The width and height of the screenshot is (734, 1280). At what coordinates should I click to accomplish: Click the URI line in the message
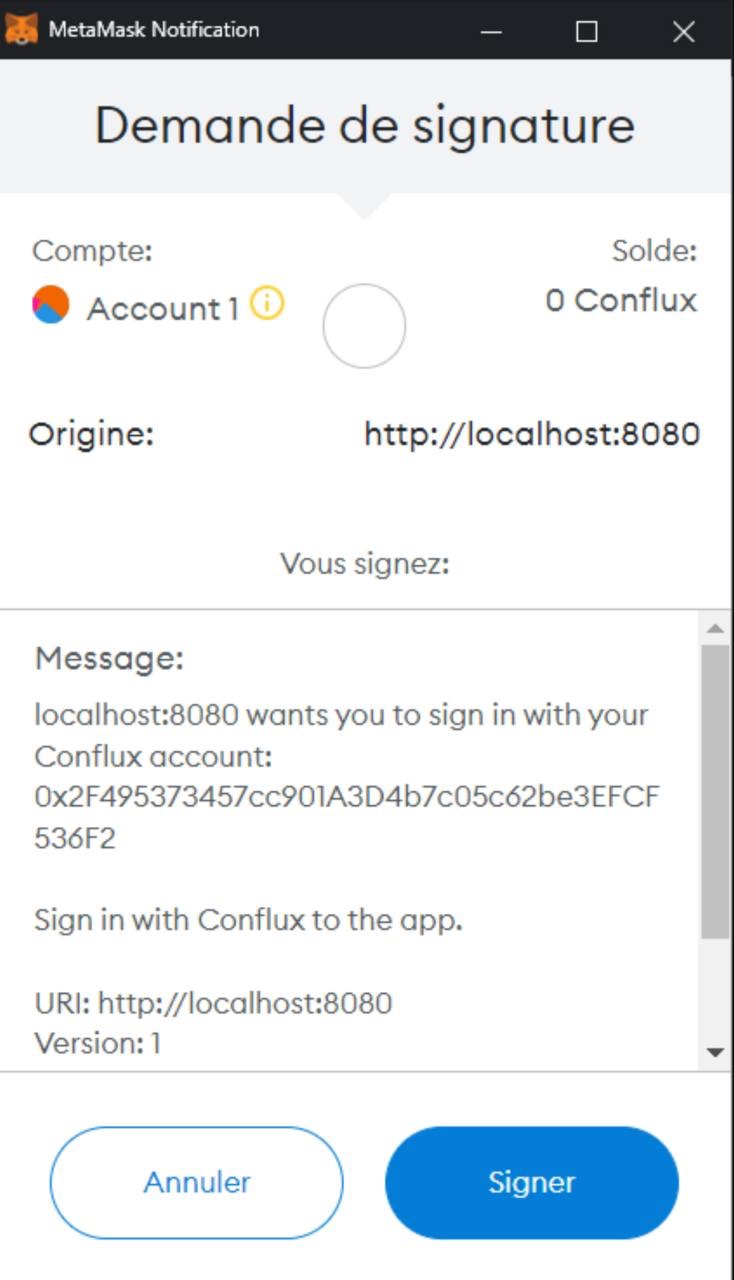pos(213,1003)
